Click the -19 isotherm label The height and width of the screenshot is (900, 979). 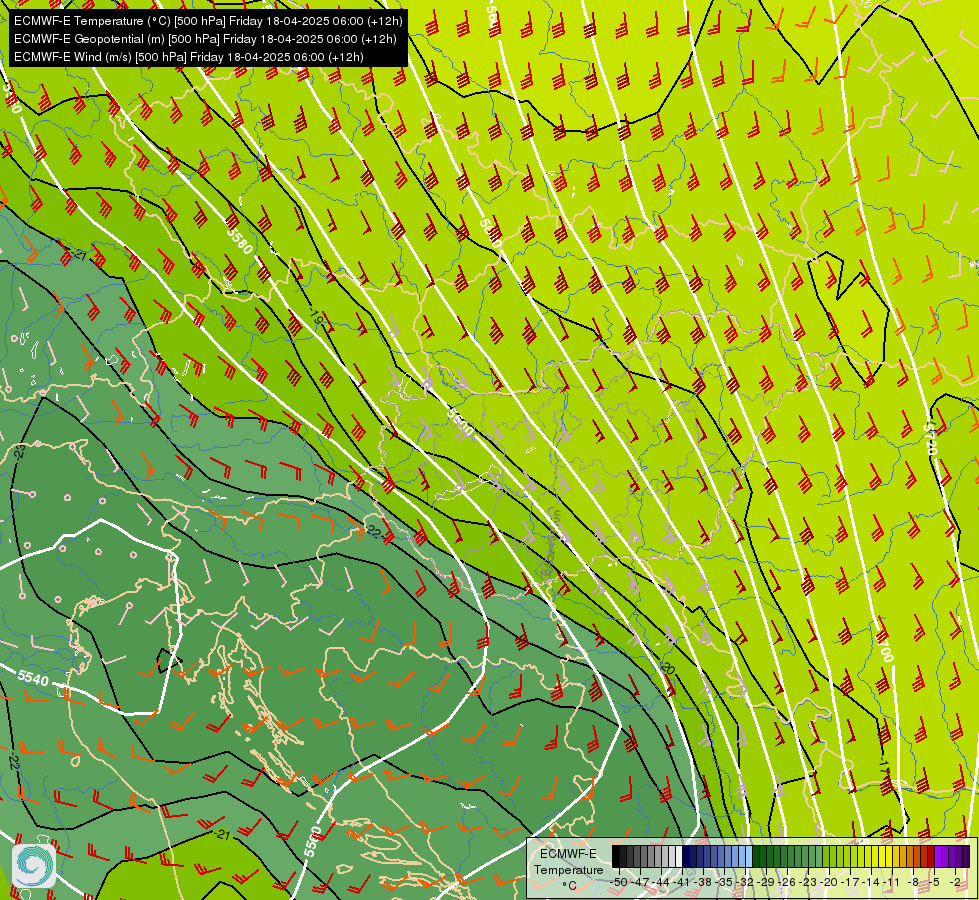tap(316, 318)
